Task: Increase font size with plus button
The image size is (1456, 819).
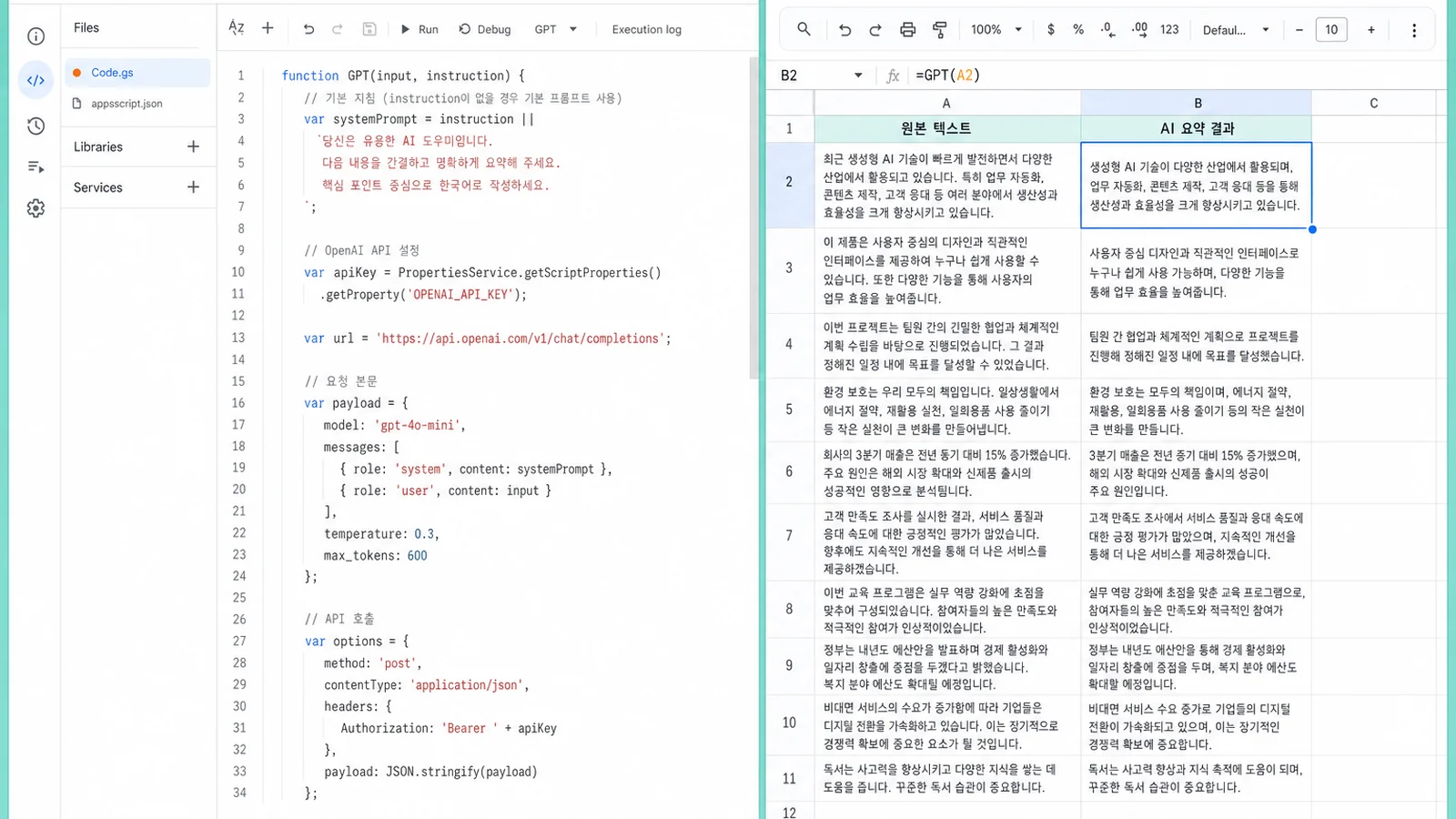Action: tap(1371, 30)
